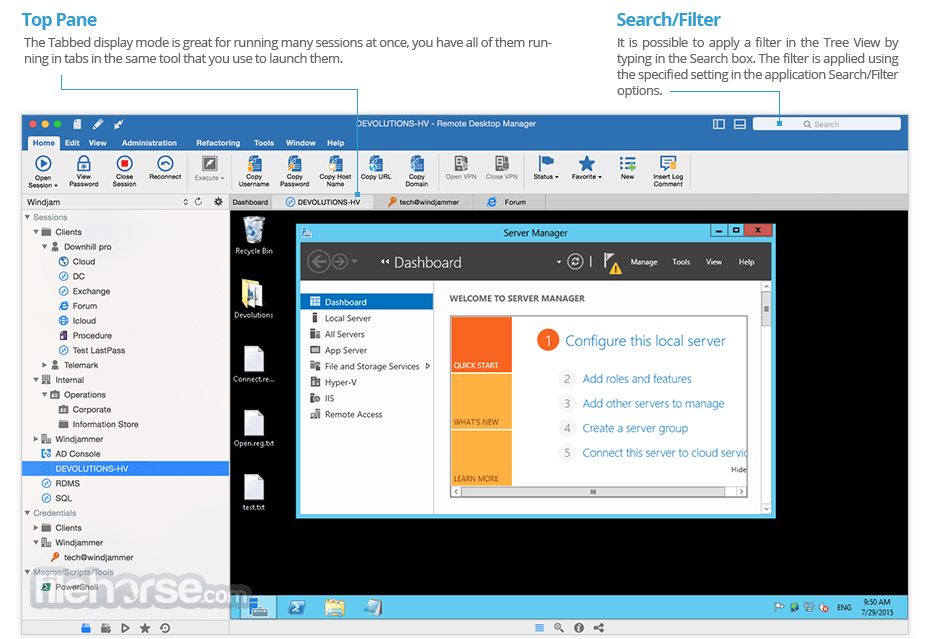Select the RDMS session entry
The height and width of the screenshot is (639, 932).
tap(67, 483)
